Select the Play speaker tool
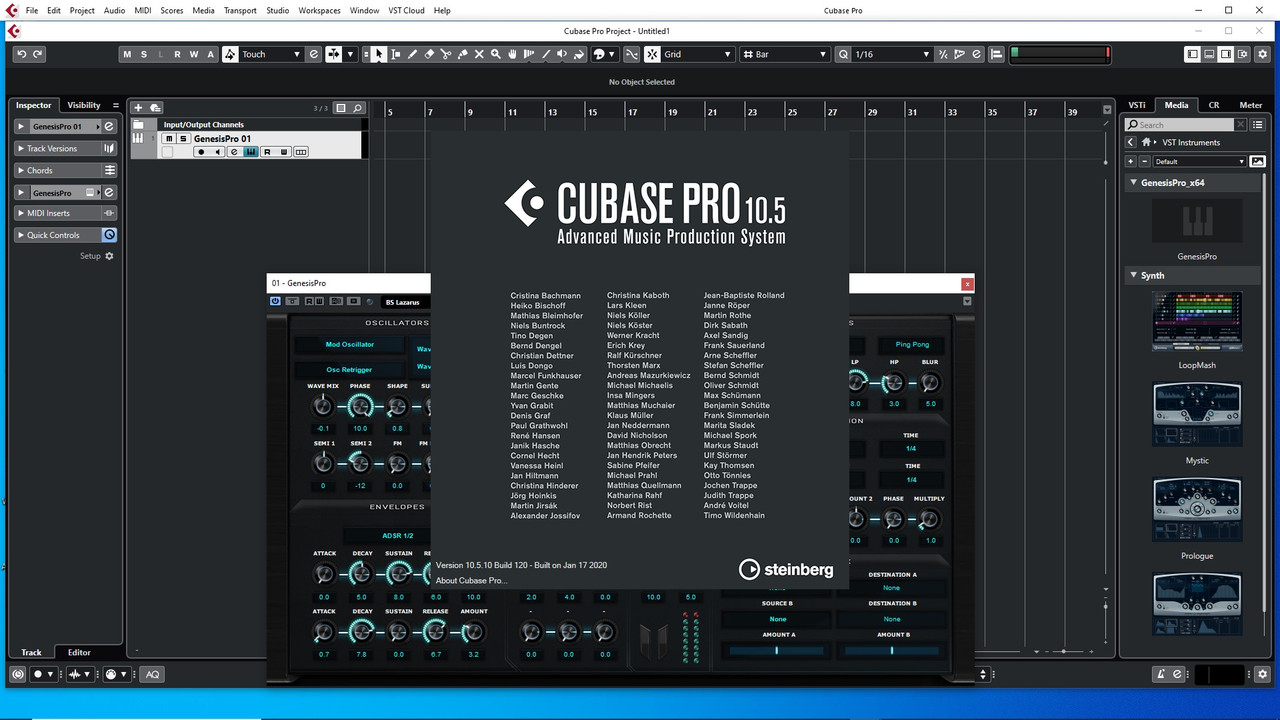The width and height of the screenshot is (1280, 720). tap(561, 54)
